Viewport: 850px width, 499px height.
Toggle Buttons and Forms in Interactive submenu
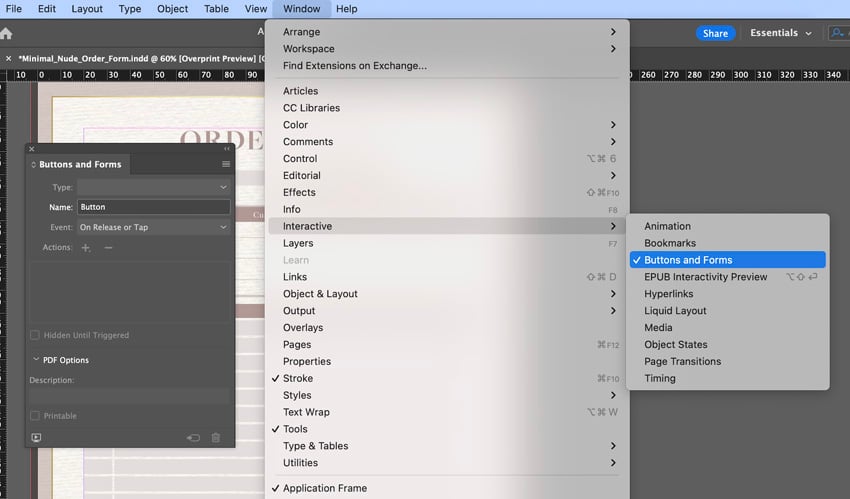727,260
